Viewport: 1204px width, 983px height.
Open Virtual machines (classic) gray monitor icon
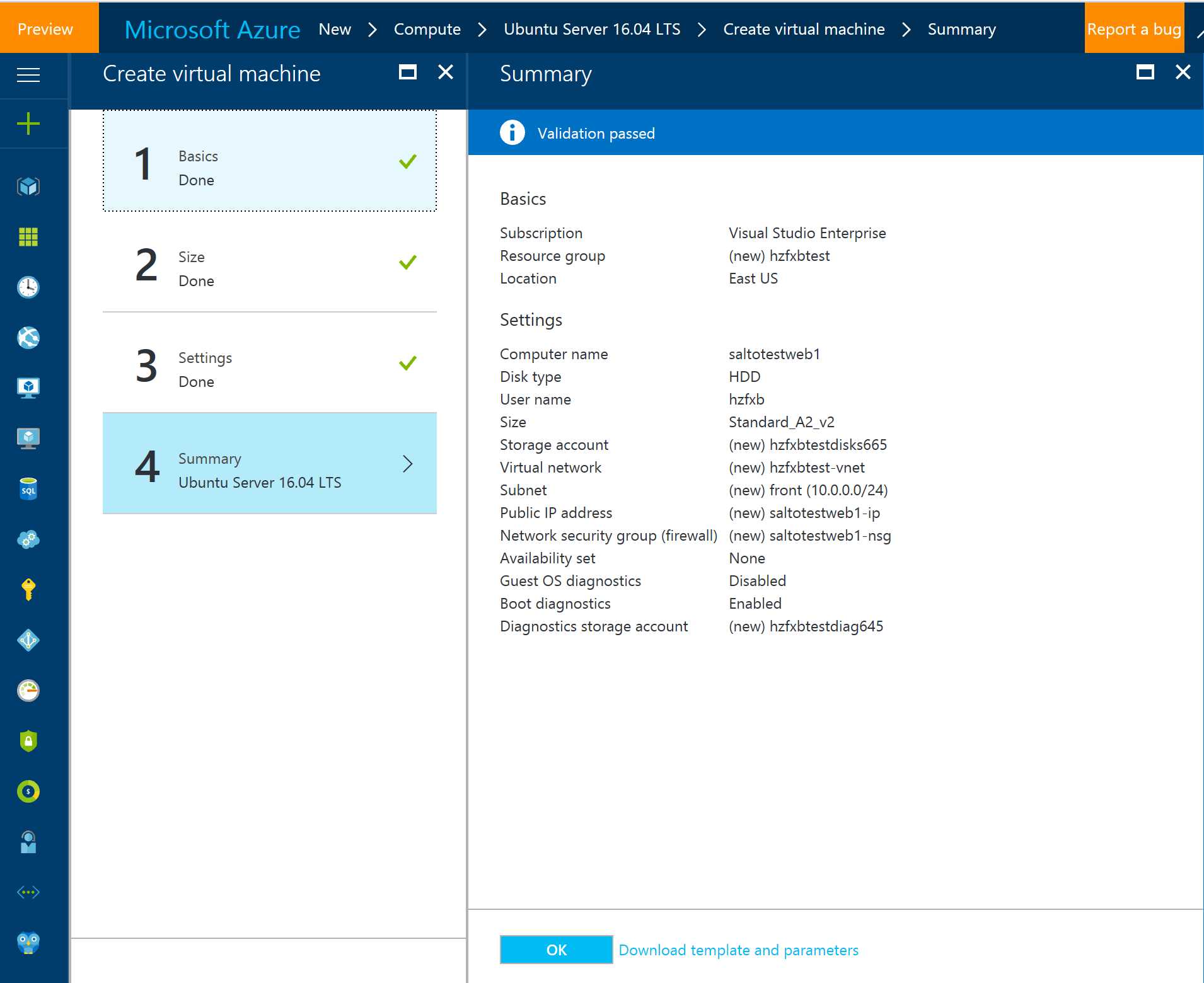point(28,439)
